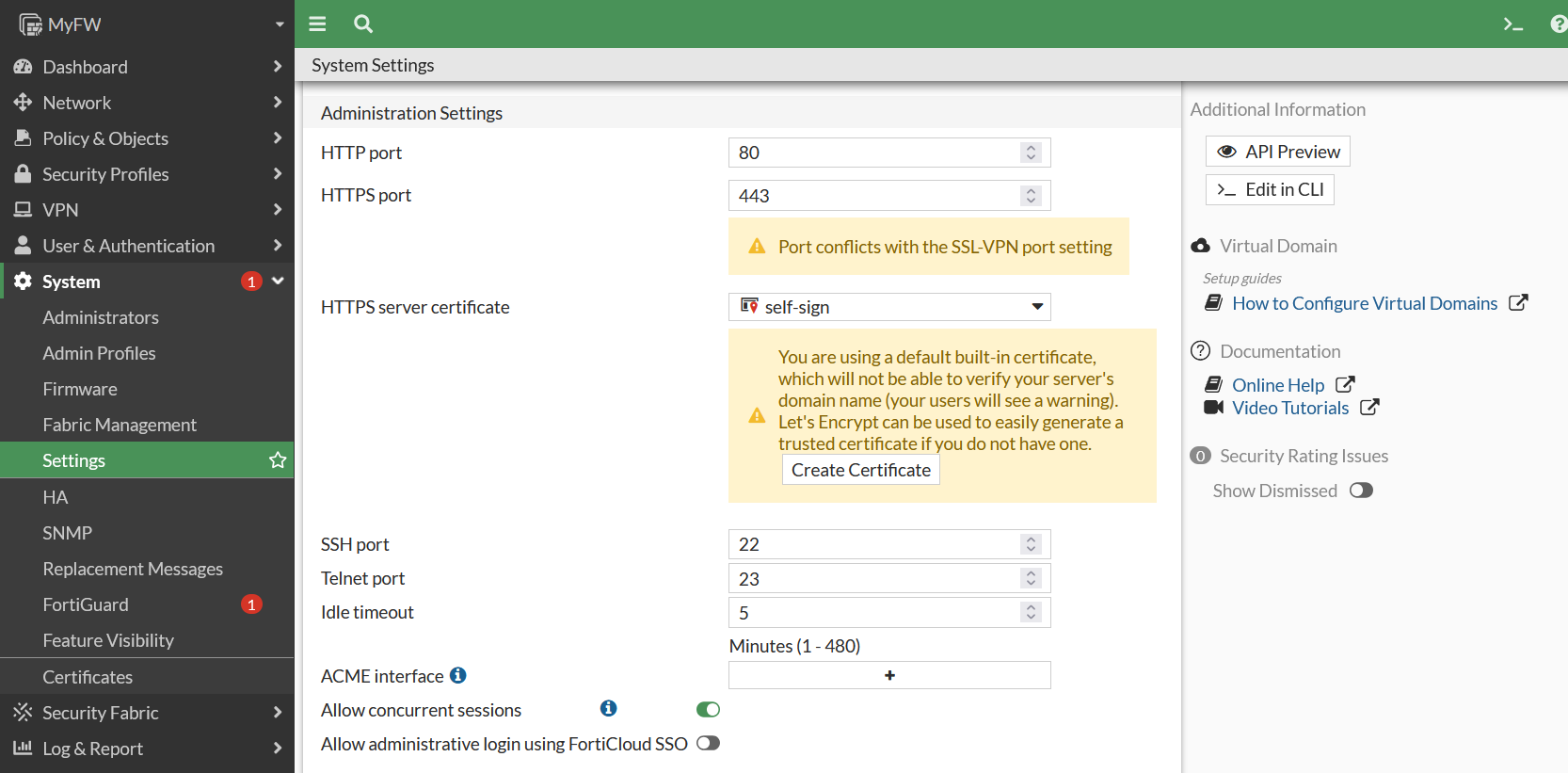Click the Security Fabric icon
The width and height of the screenshot is (1568, 773).
coord(24,713)
